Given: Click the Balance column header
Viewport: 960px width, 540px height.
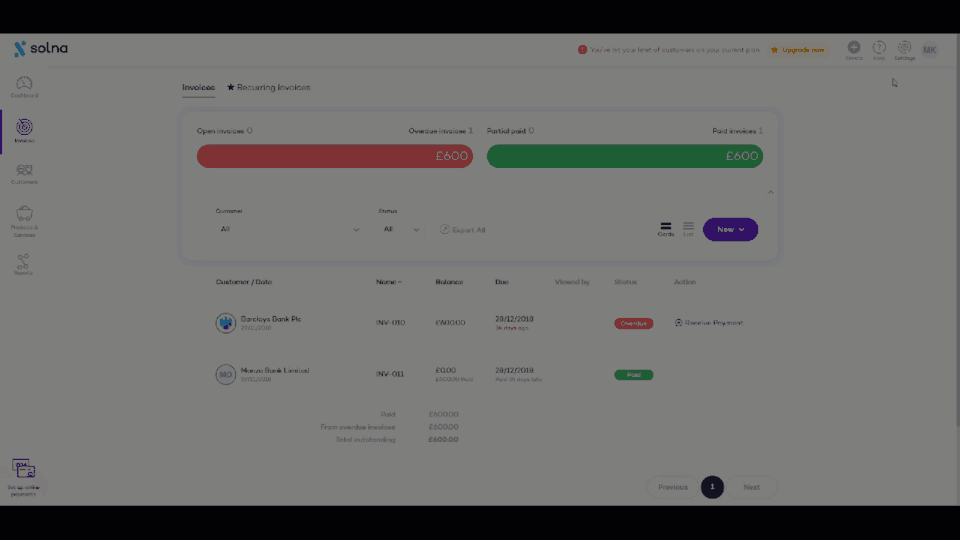Looking at the screenshot, I should click(x=449, y=282).
